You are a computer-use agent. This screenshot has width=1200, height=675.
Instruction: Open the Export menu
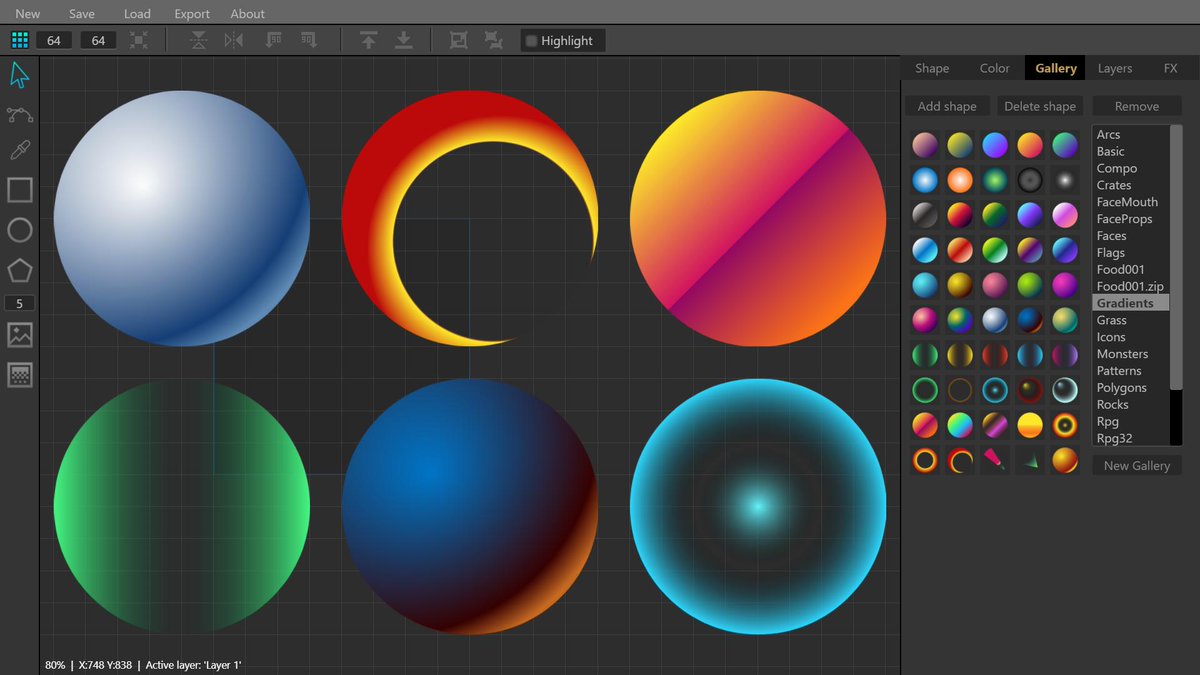point(192,14)
